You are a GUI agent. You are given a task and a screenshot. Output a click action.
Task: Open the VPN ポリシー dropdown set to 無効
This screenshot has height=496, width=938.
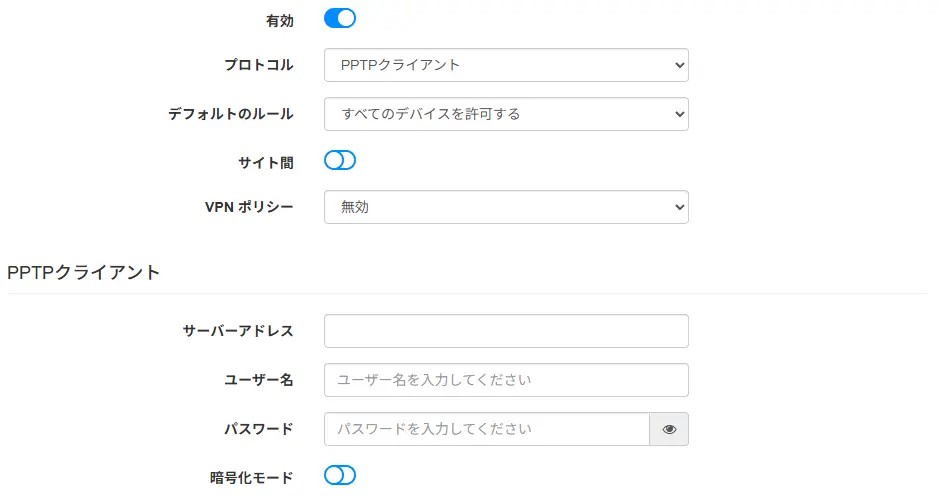click(506, 207)
